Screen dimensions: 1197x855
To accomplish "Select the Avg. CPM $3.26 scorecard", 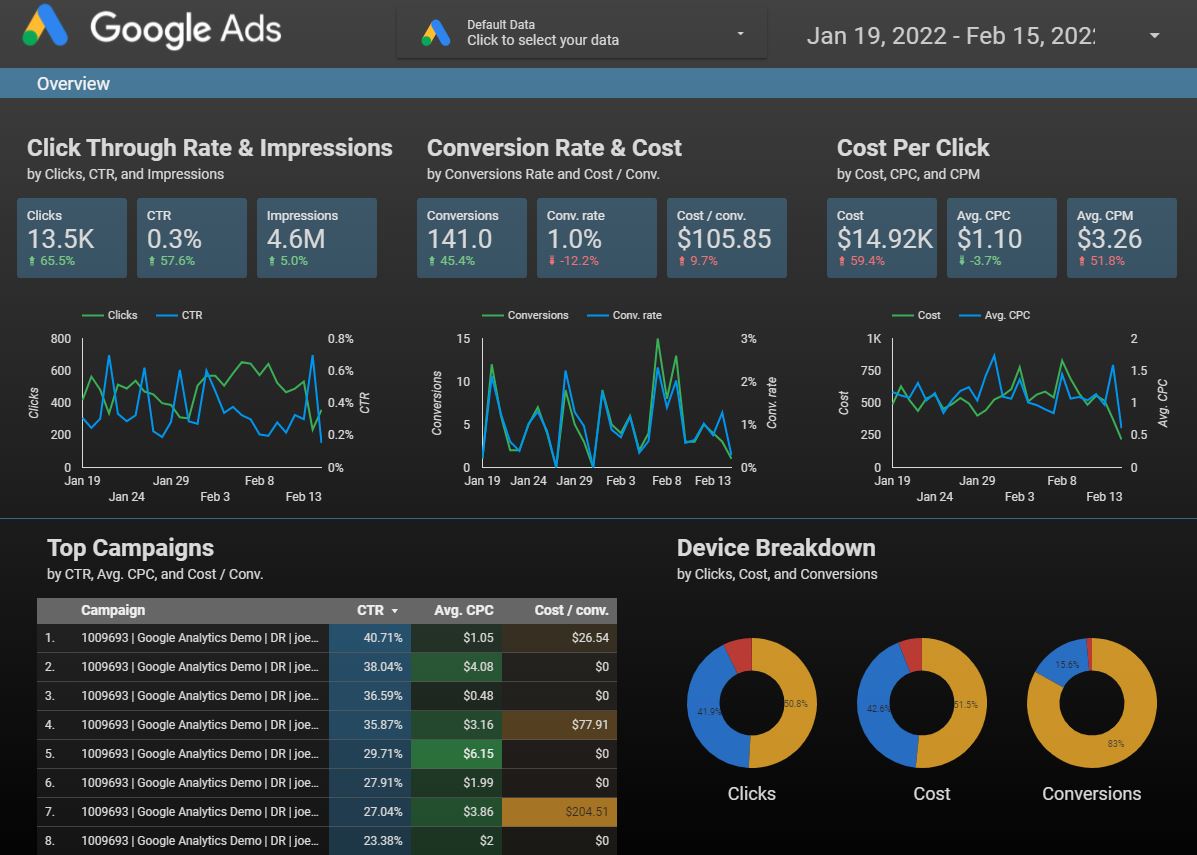I will click(x=1121, y=237).
